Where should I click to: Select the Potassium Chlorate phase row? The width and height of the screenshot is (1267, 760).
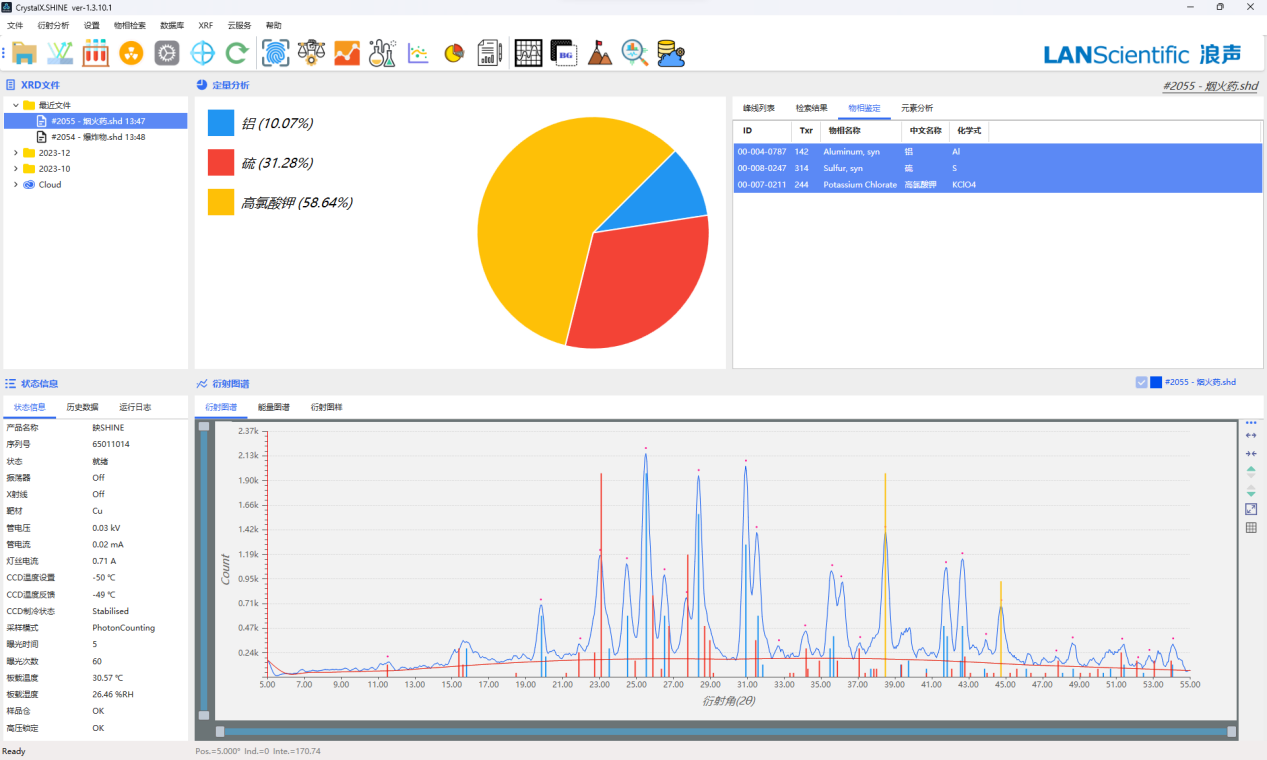998,185
